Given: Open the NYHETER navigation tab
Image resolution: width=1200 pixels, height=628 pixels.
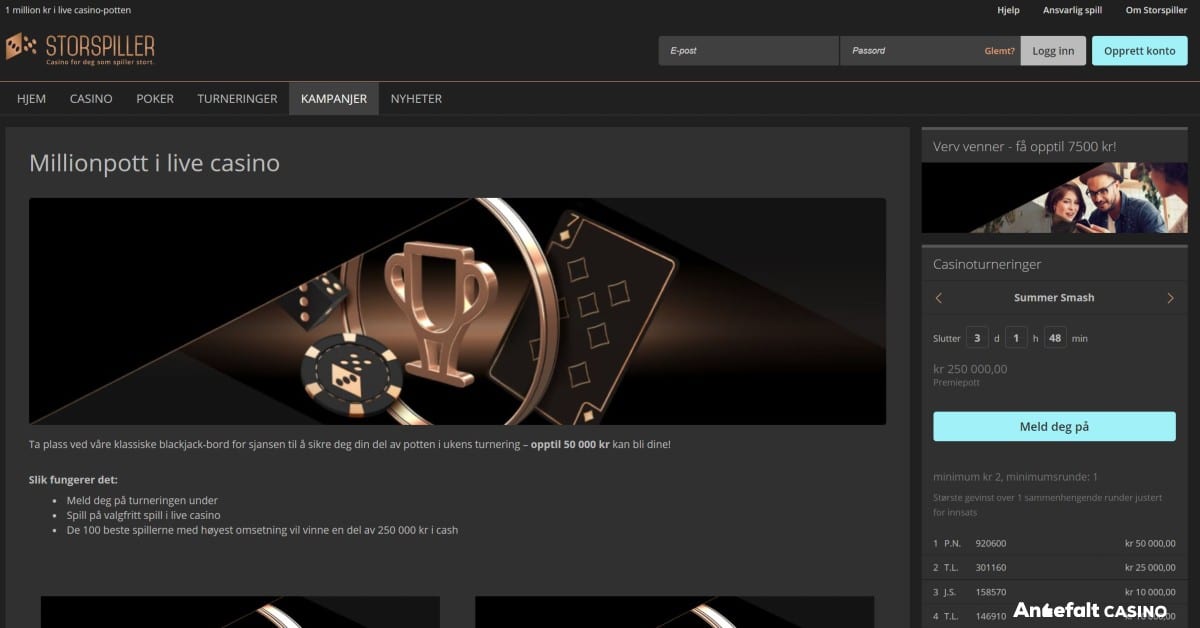Looking at the screenshot, I should point(416,99).
